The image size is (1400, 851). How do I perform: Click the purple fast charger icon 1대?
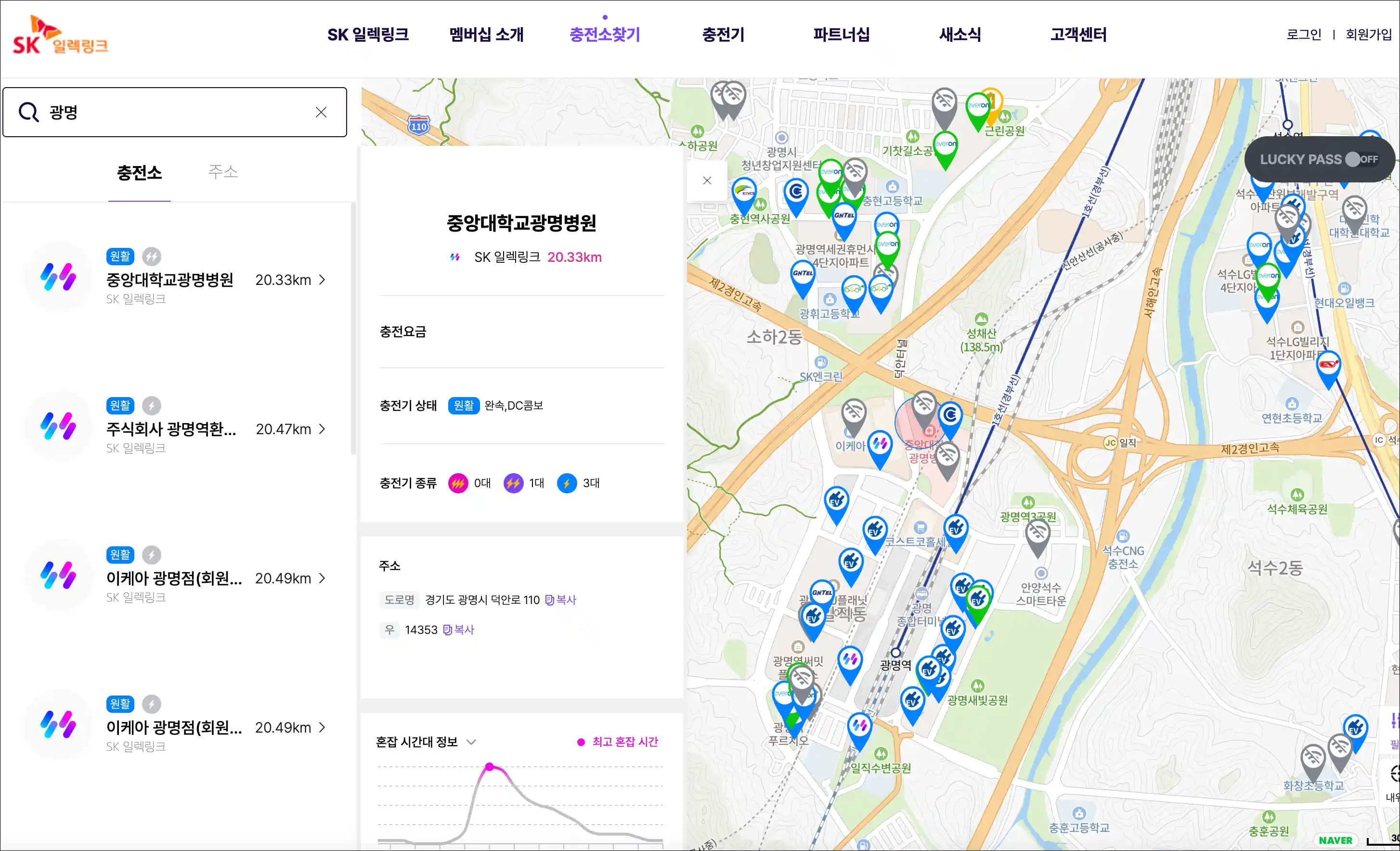coord(514,483)
